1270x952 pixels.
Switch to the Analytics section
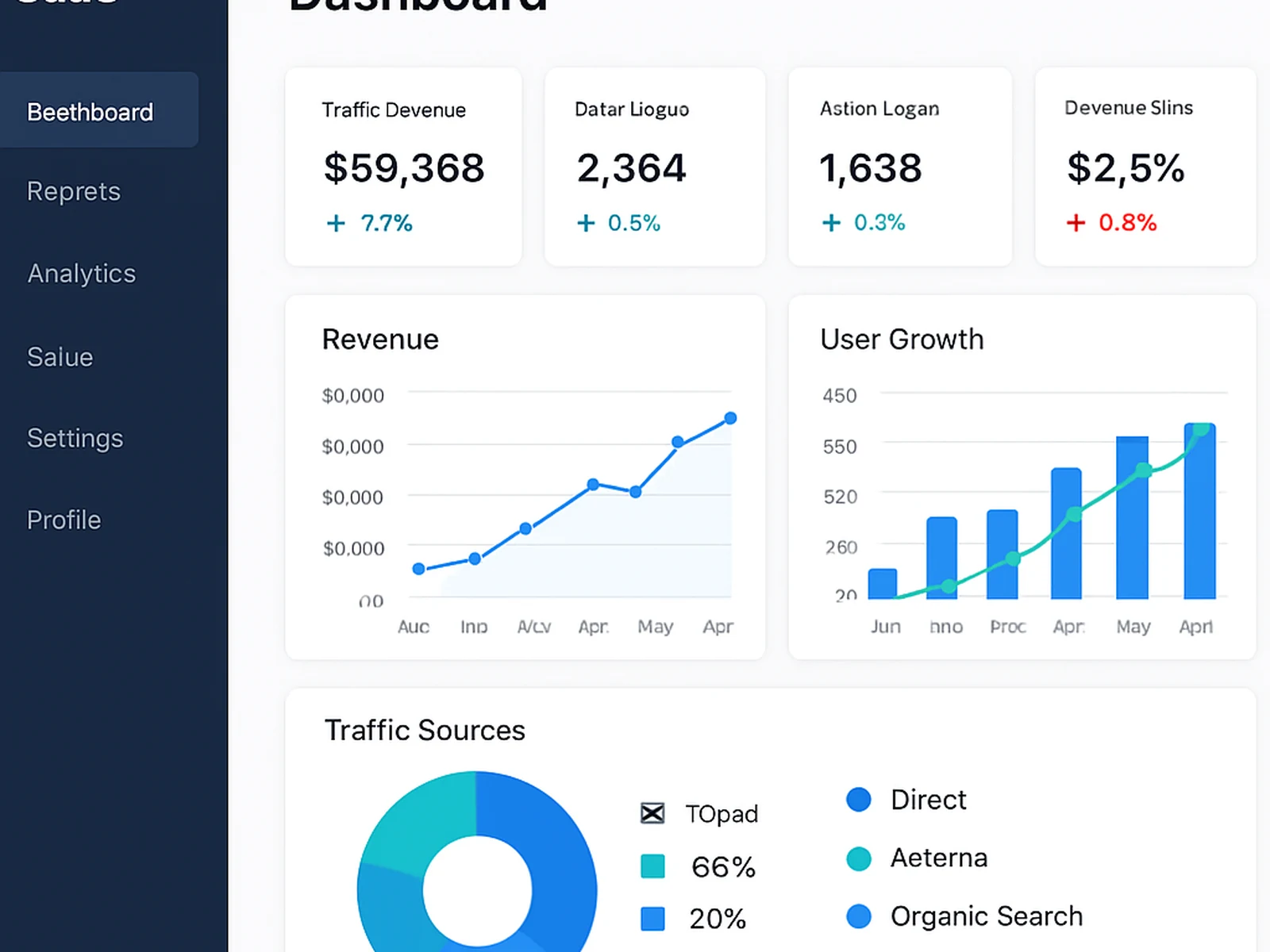pyautogui.click(x=80, y=273)
